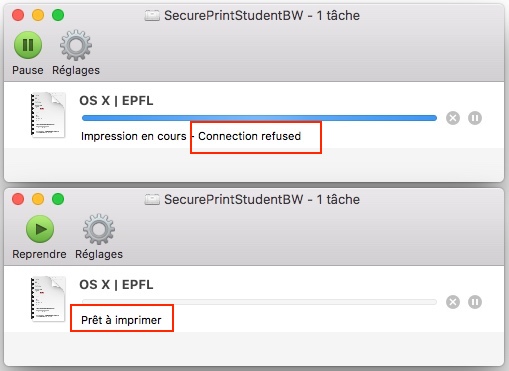
Task: Pause the printer queue in top window
Action: pyautogui.click(x=28, y=45)
